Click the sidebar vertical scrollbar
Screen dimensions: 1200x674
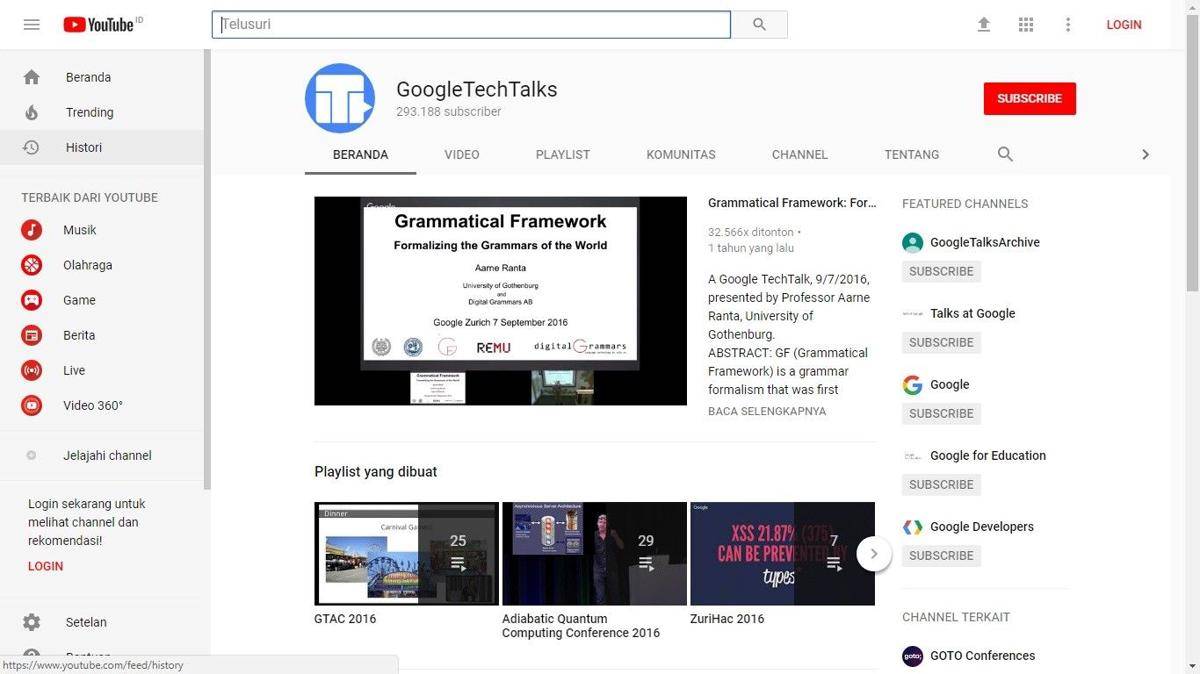coord(207,270)
